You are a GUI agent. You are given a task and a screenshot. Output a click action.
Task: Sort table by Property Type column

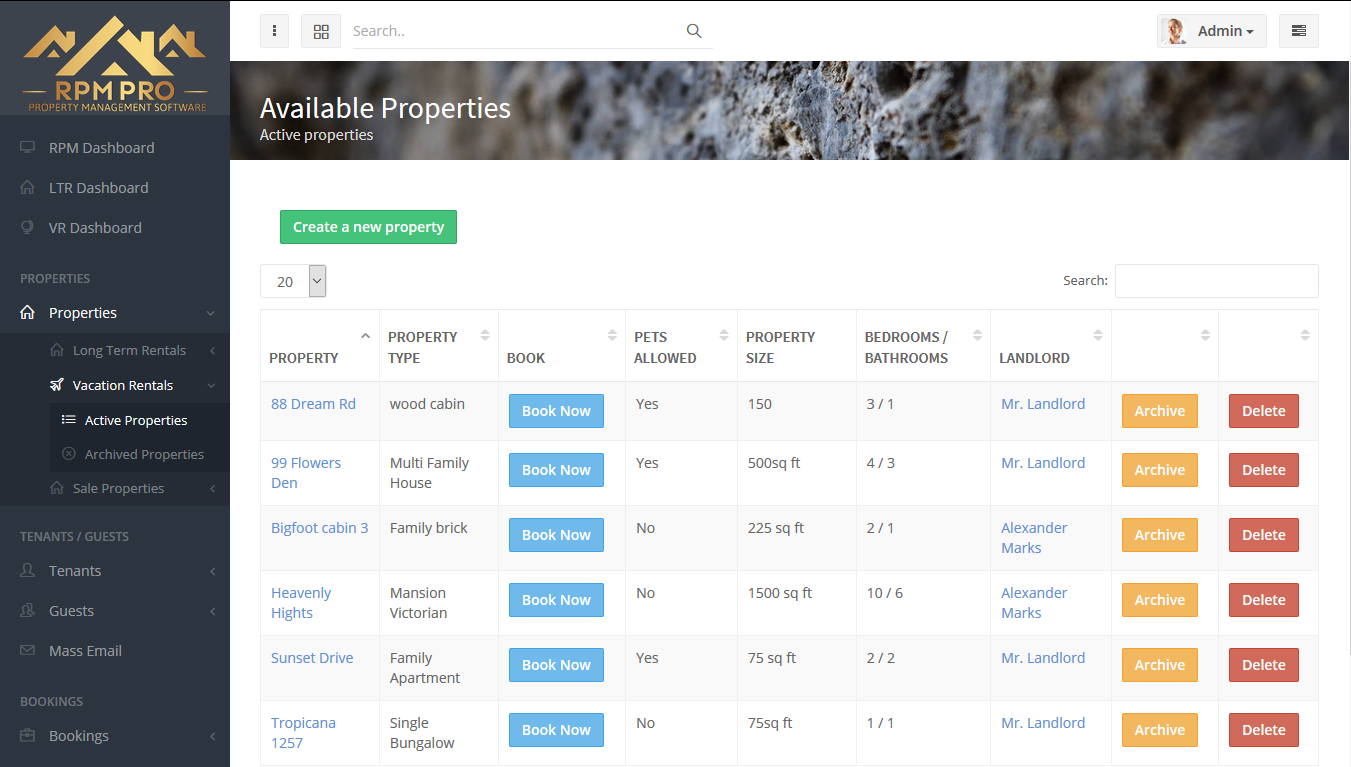437,346
